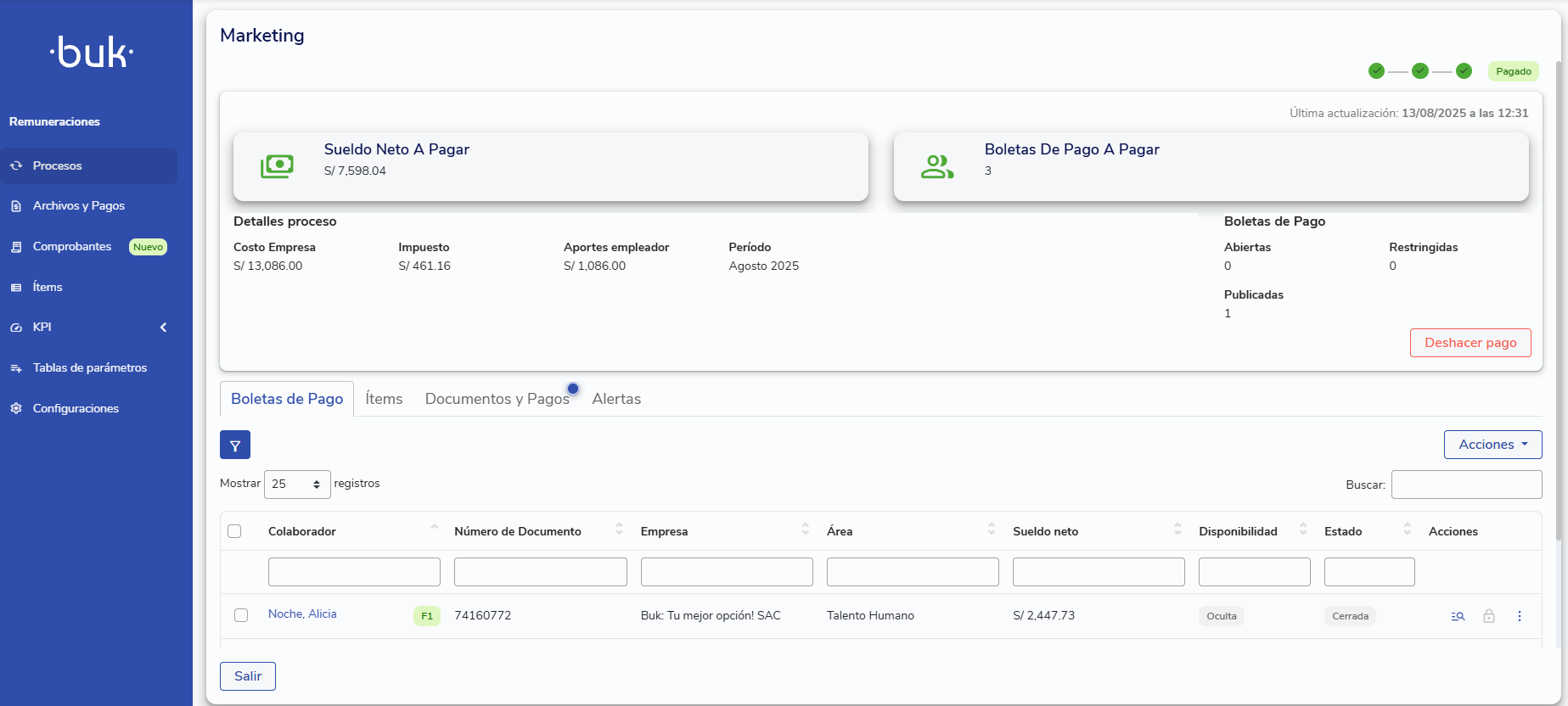Click the view payslip detail icon for Alicia Noche

tap(1458, 616)
